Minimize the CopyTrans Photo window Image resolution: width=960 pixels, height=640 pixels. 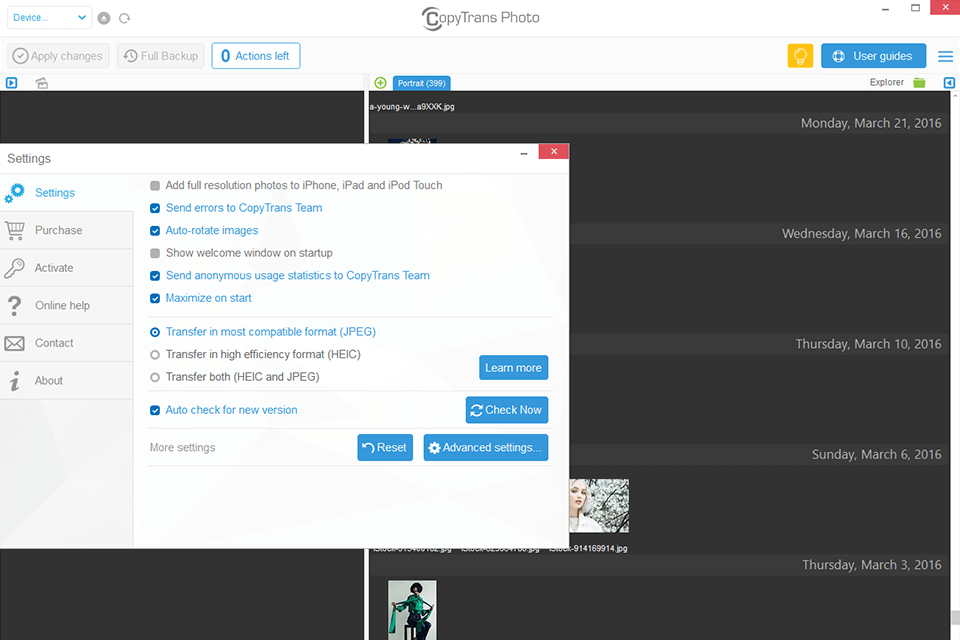click(x=885, y=9)
